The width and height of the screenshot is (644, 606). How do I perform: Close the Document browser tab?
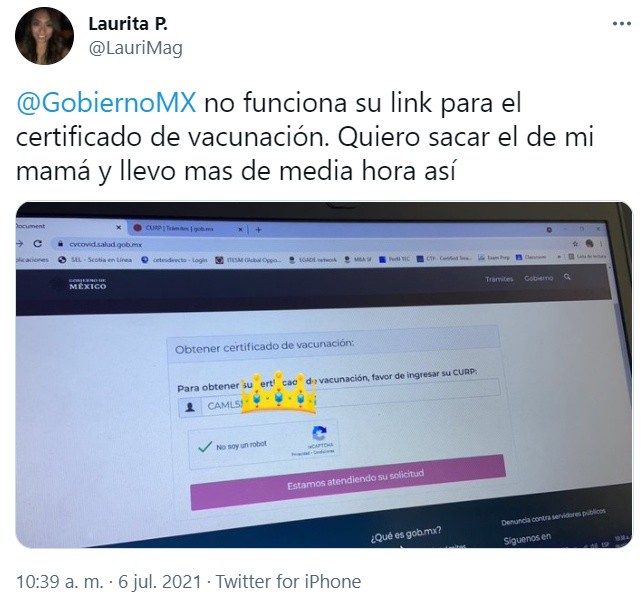[118, 227]
